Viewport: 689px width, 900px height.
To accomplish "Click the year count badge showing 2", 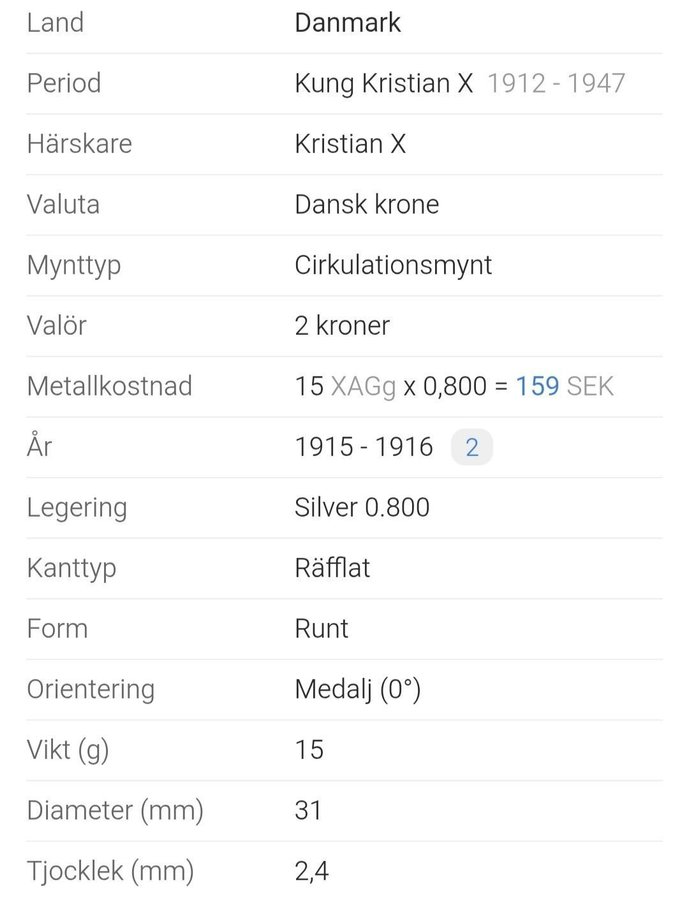I will pos(472,447).
